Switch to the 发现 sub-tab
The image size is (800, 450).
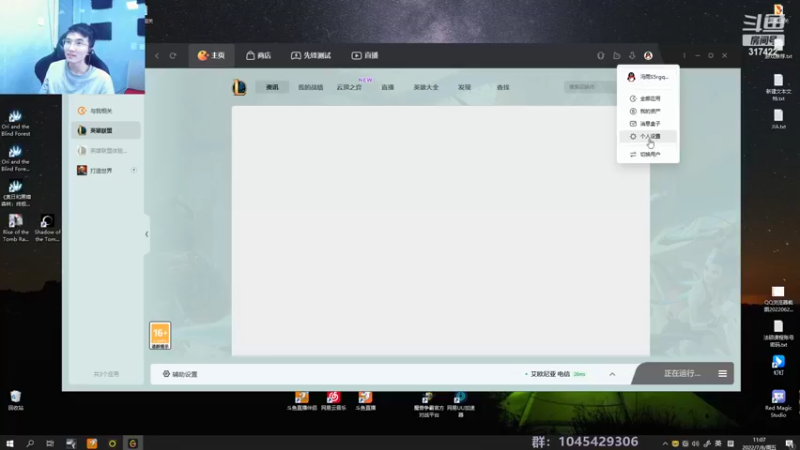pos(464,87)
